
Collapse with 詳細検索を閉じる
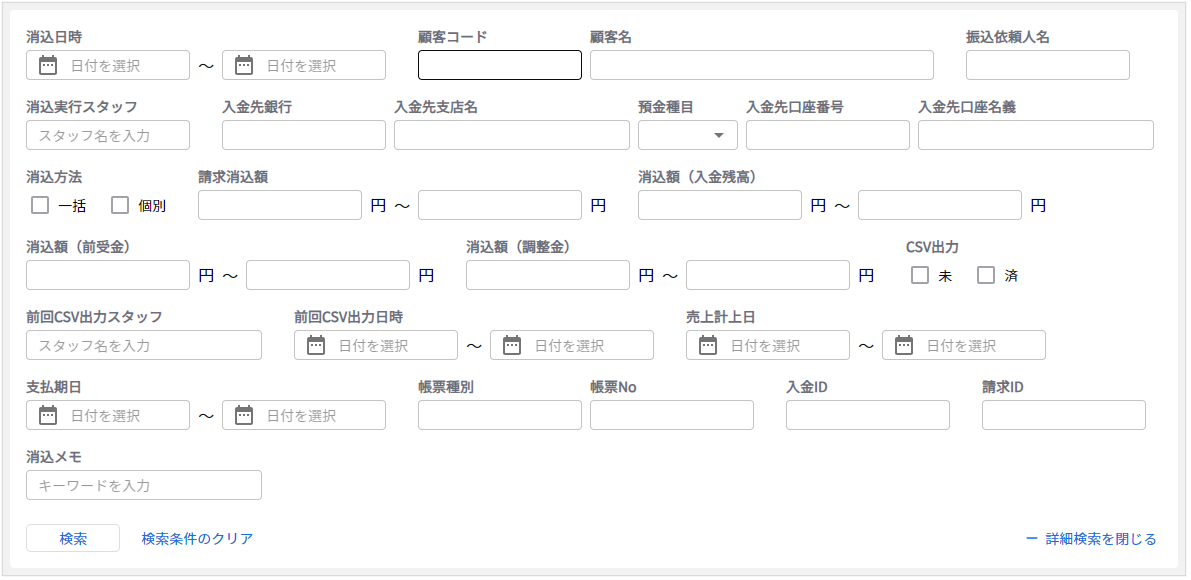click(1091, 539)
